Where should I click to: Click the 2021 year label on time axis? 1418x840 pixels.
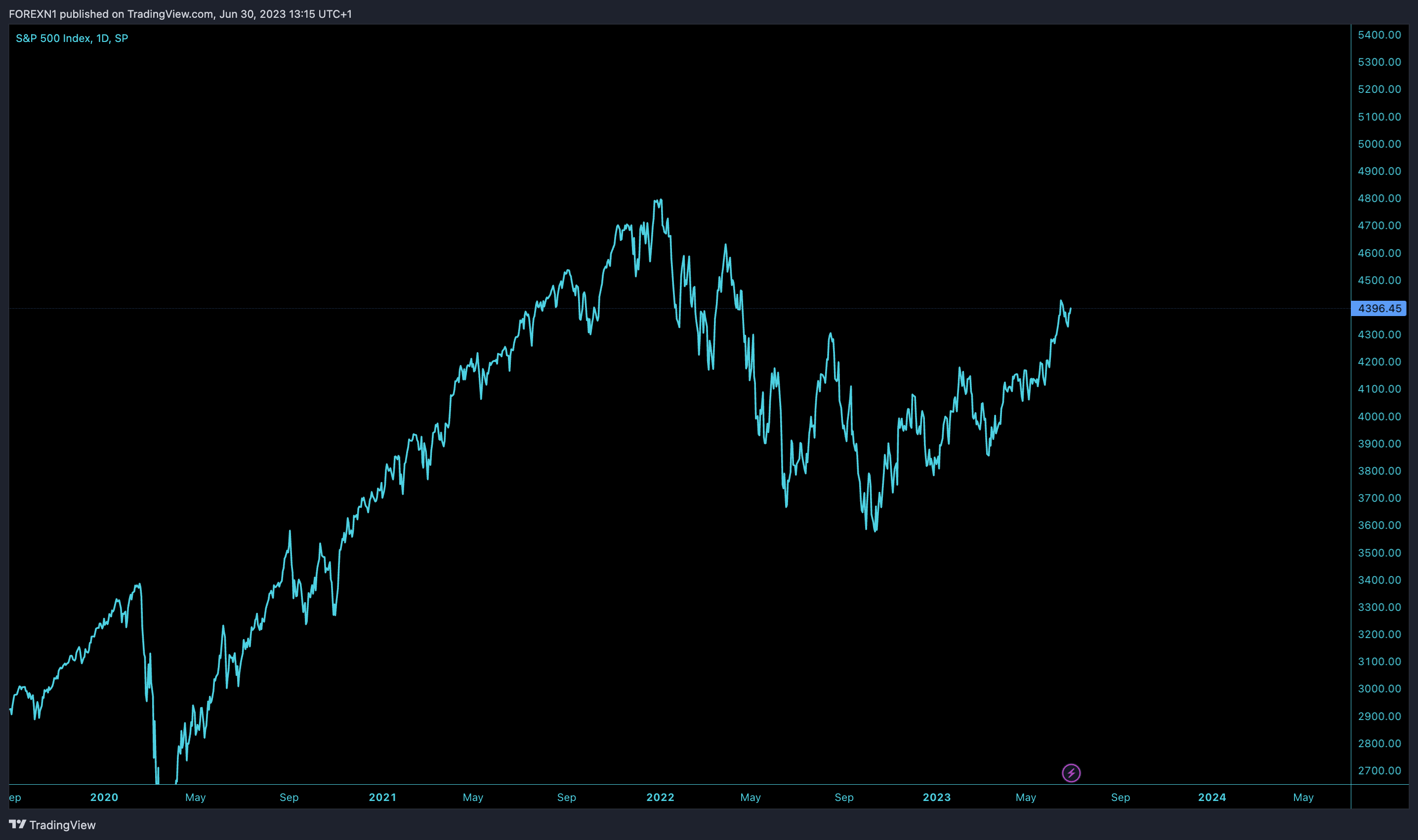(x=383, y=797)
